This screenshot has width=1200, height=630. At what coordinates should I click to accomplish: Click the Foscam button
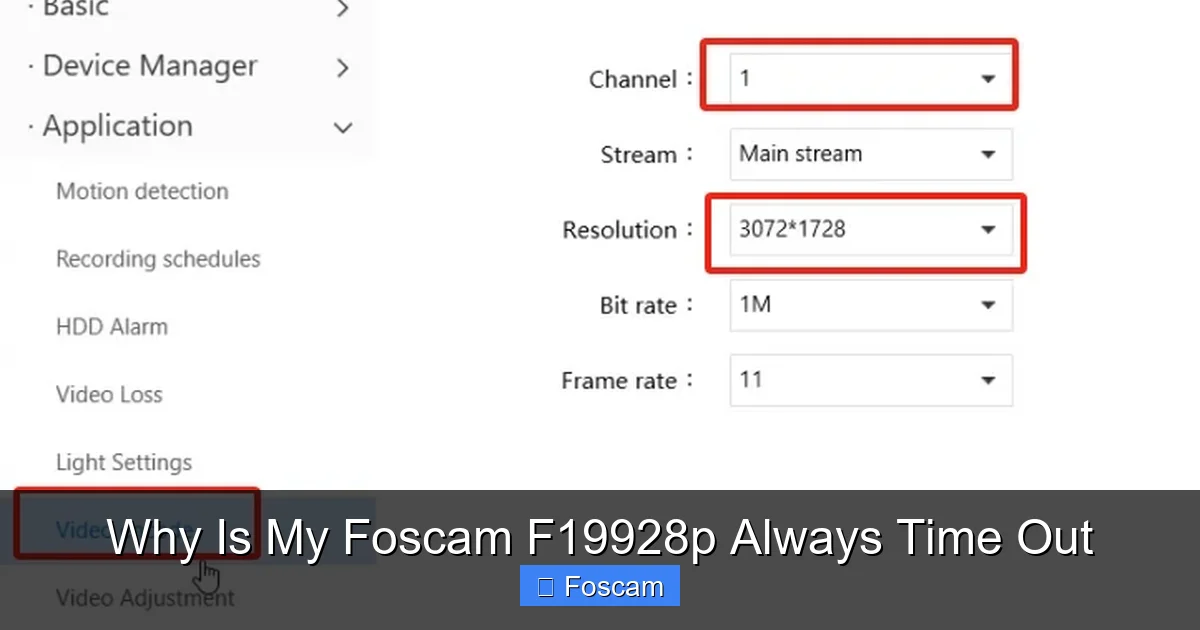pyautogui.click(x=599, y=585)
